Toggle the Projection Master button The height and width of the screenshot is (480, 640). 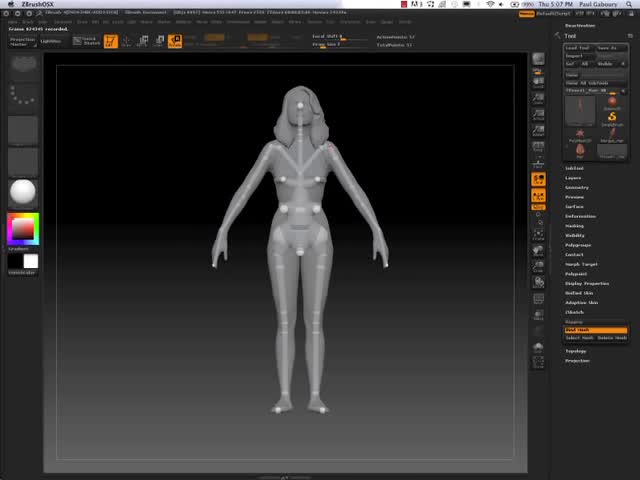(23, 41)
